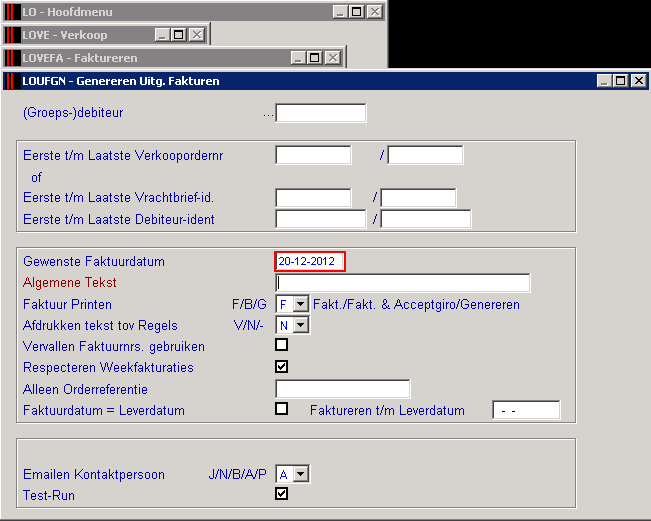651x521 pixels.
Task: Enable Faktuurdatum = Leverdatum checkbox
Action: [x=281, y=408]
